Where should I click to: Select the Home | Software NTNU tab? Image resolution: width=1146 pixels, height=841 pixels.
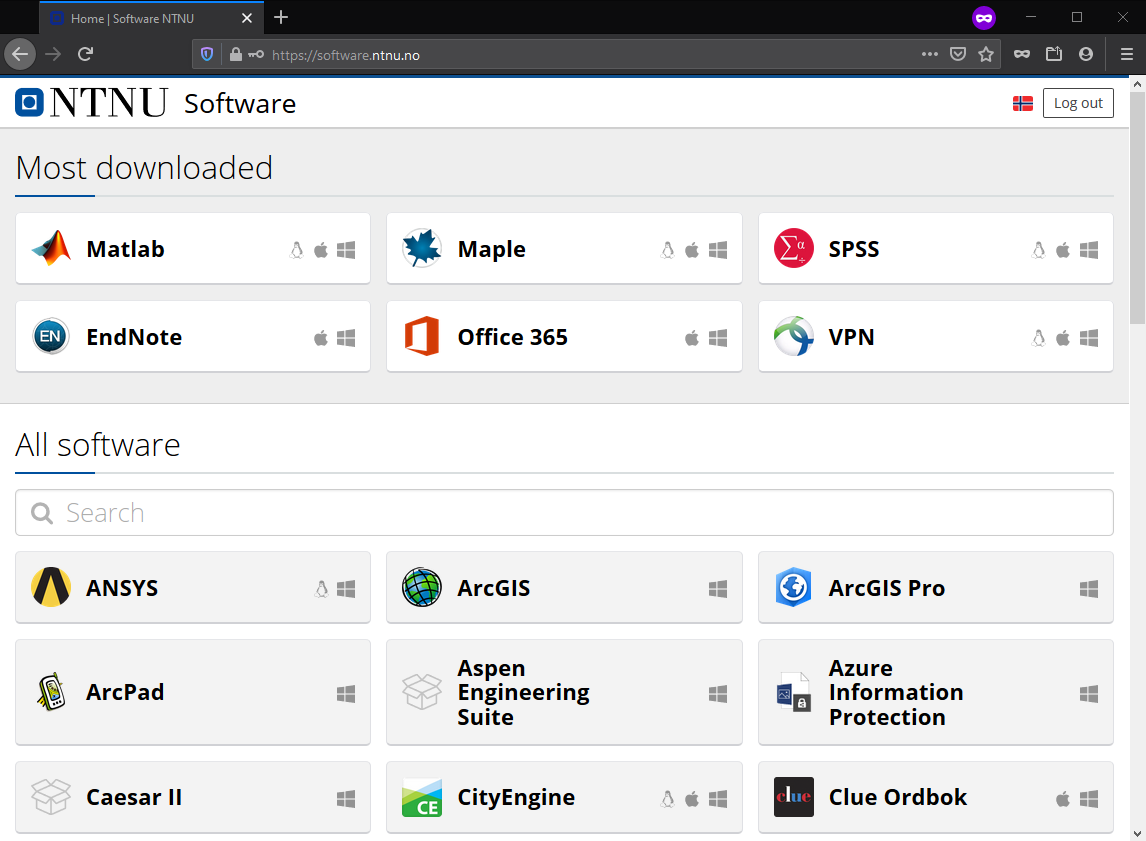151,18
